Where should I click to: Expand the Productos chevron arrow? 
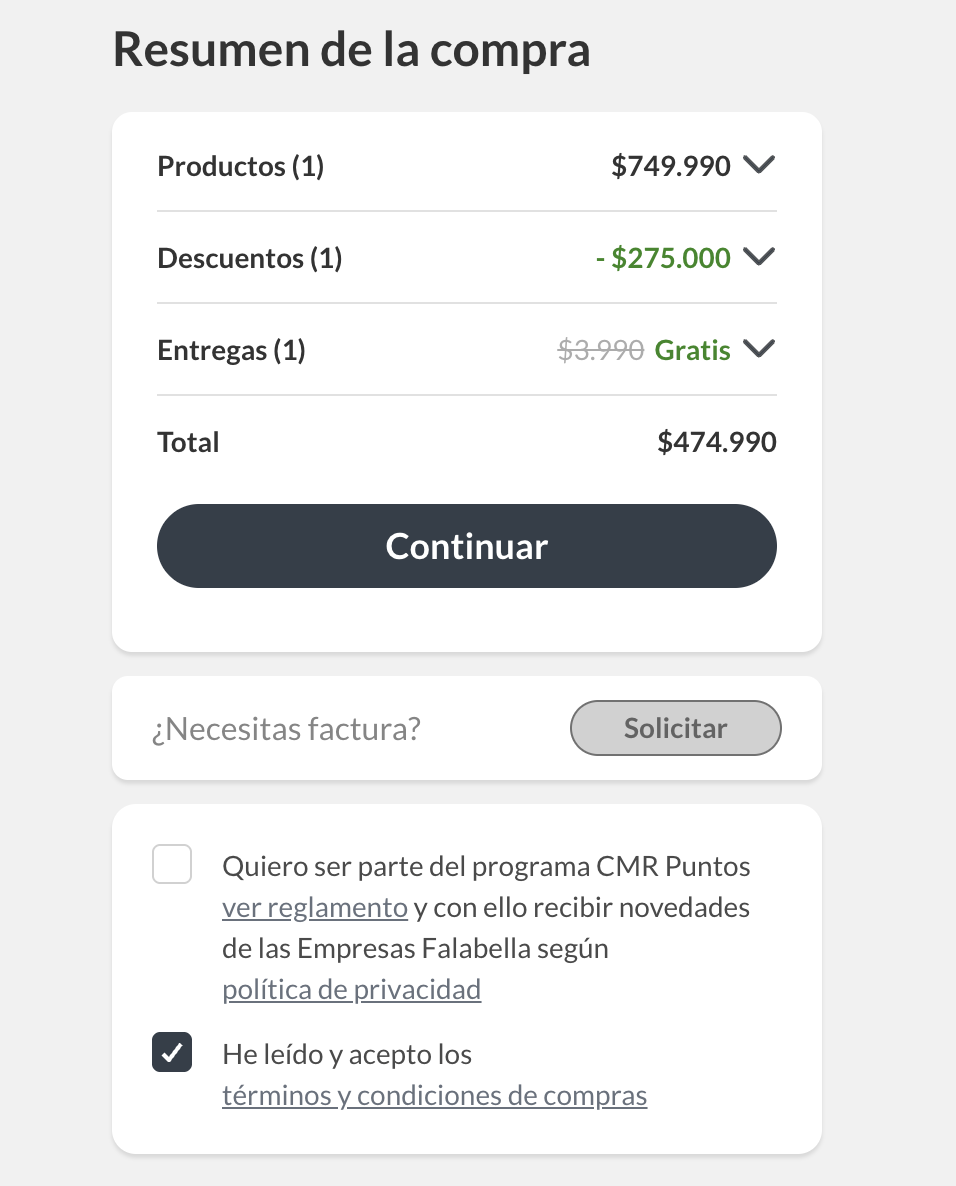(x=759, y=165)
